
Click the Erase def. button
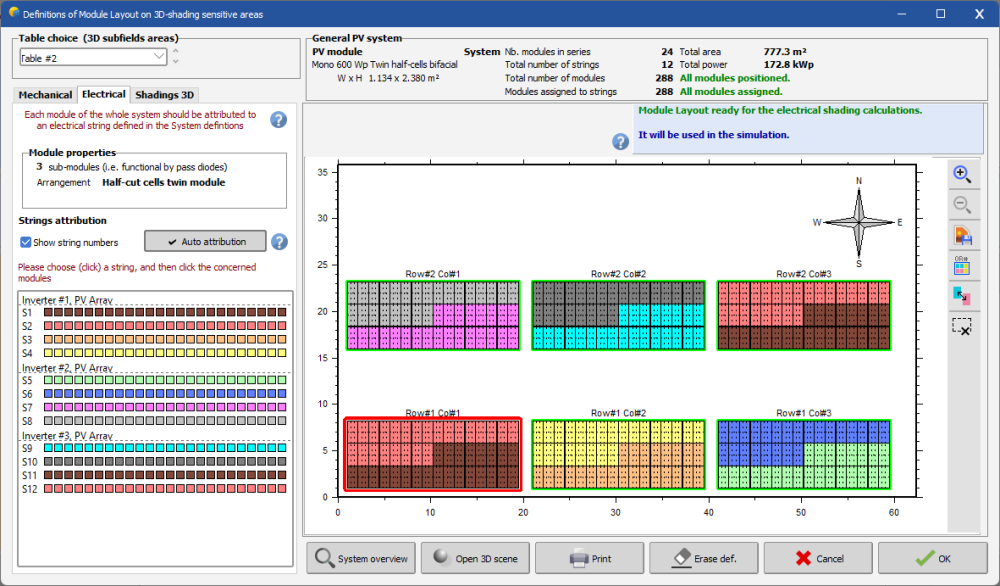[x=703, y=558]
